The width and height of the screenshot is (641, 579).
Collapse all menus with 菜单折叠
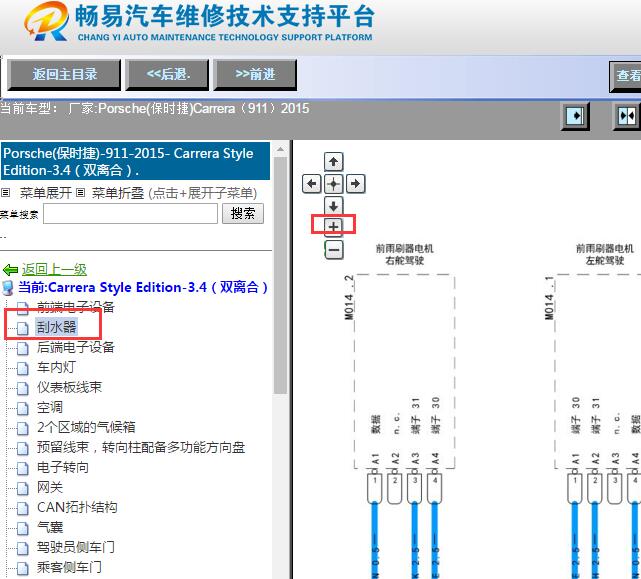(118, 193)
